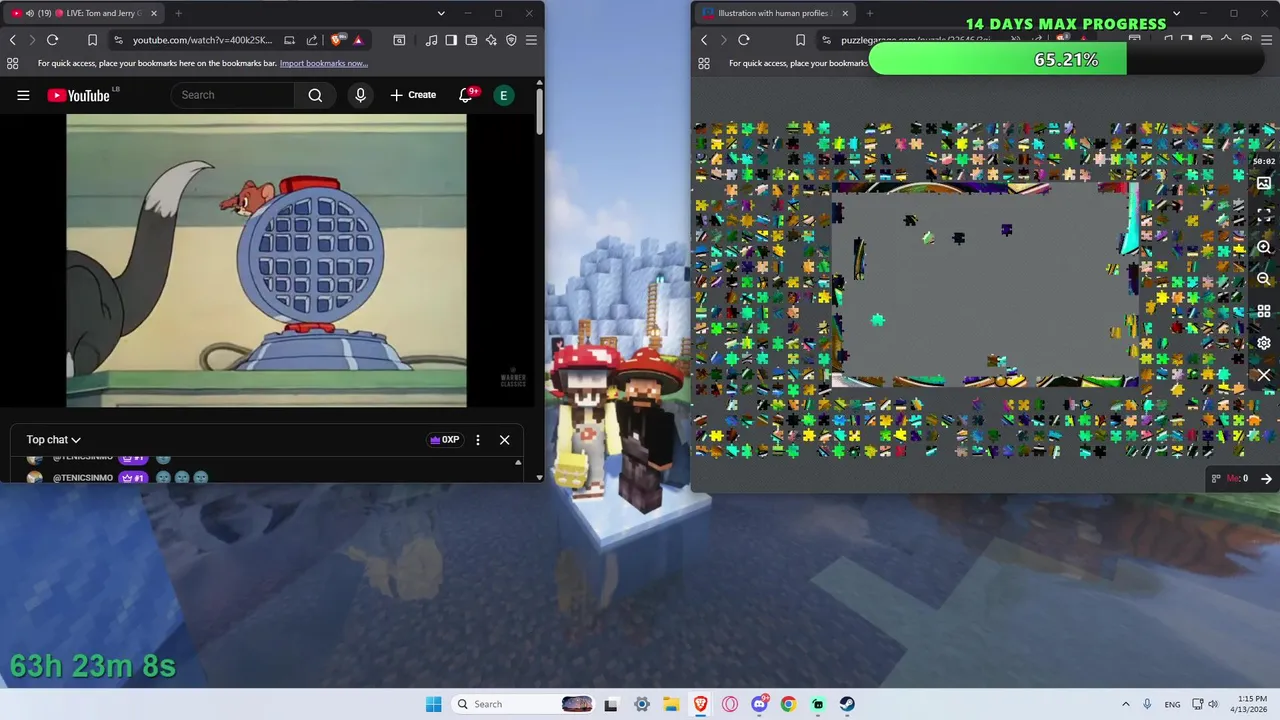Image resolution: width=1280 pixels, height=720 pixels.
Task: Open the live chat more options menu
Action: pos(478,440)
